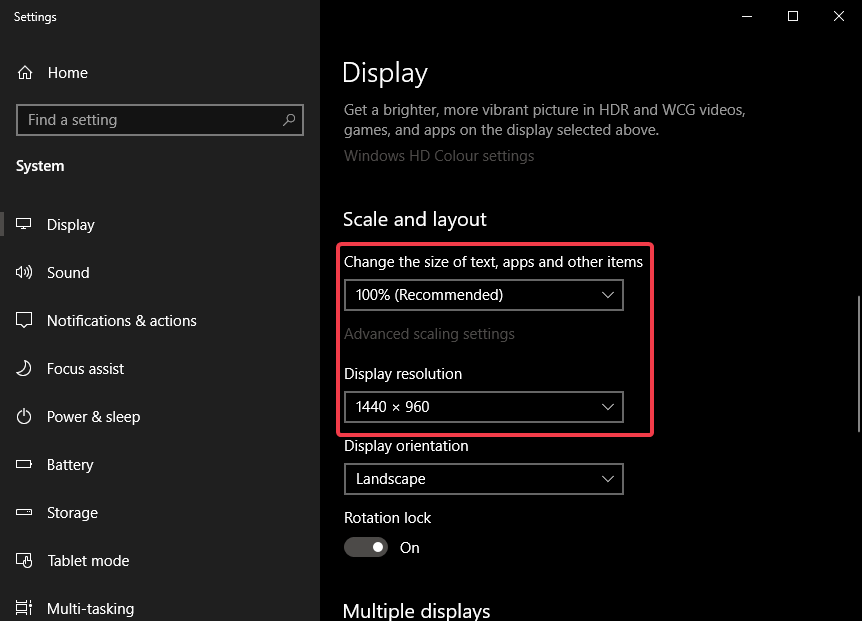The height and width of the screenshot is (621, 862).
Task: Open Windows HD Colour settings link
Action: pyautogui.click(x=439, y=156)
